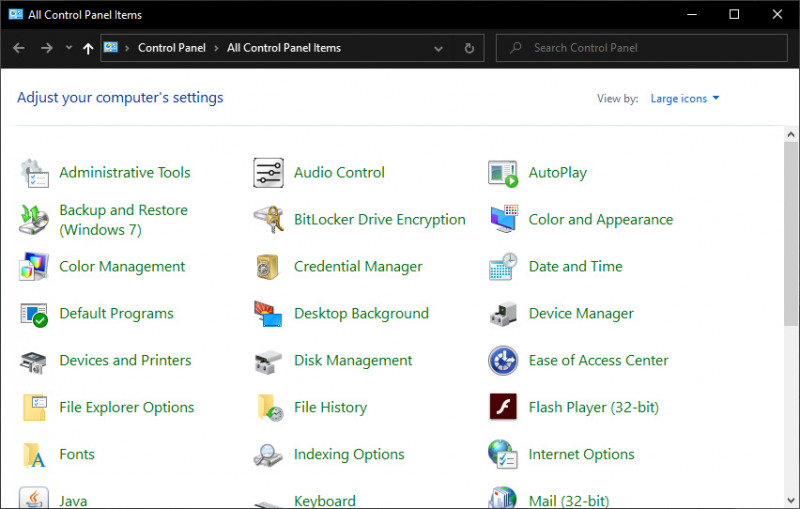
Task: Open the Fonts folder icon
Action: point(34,455)
